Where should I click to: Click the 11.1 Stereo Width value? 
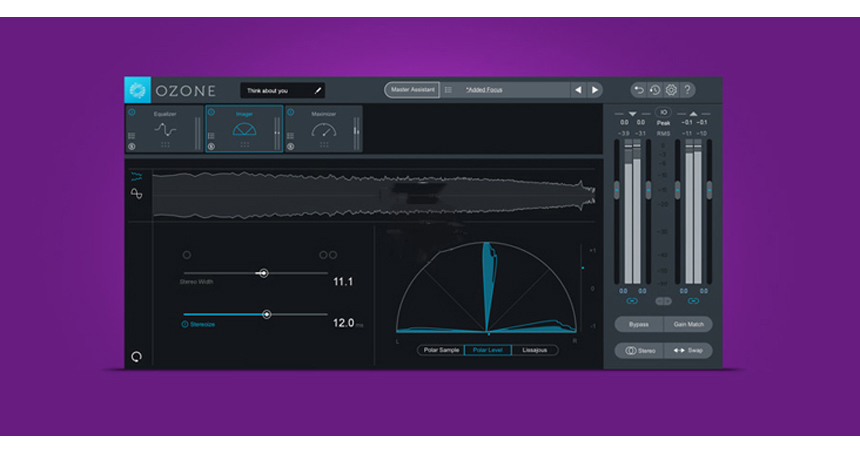(343, 282)
